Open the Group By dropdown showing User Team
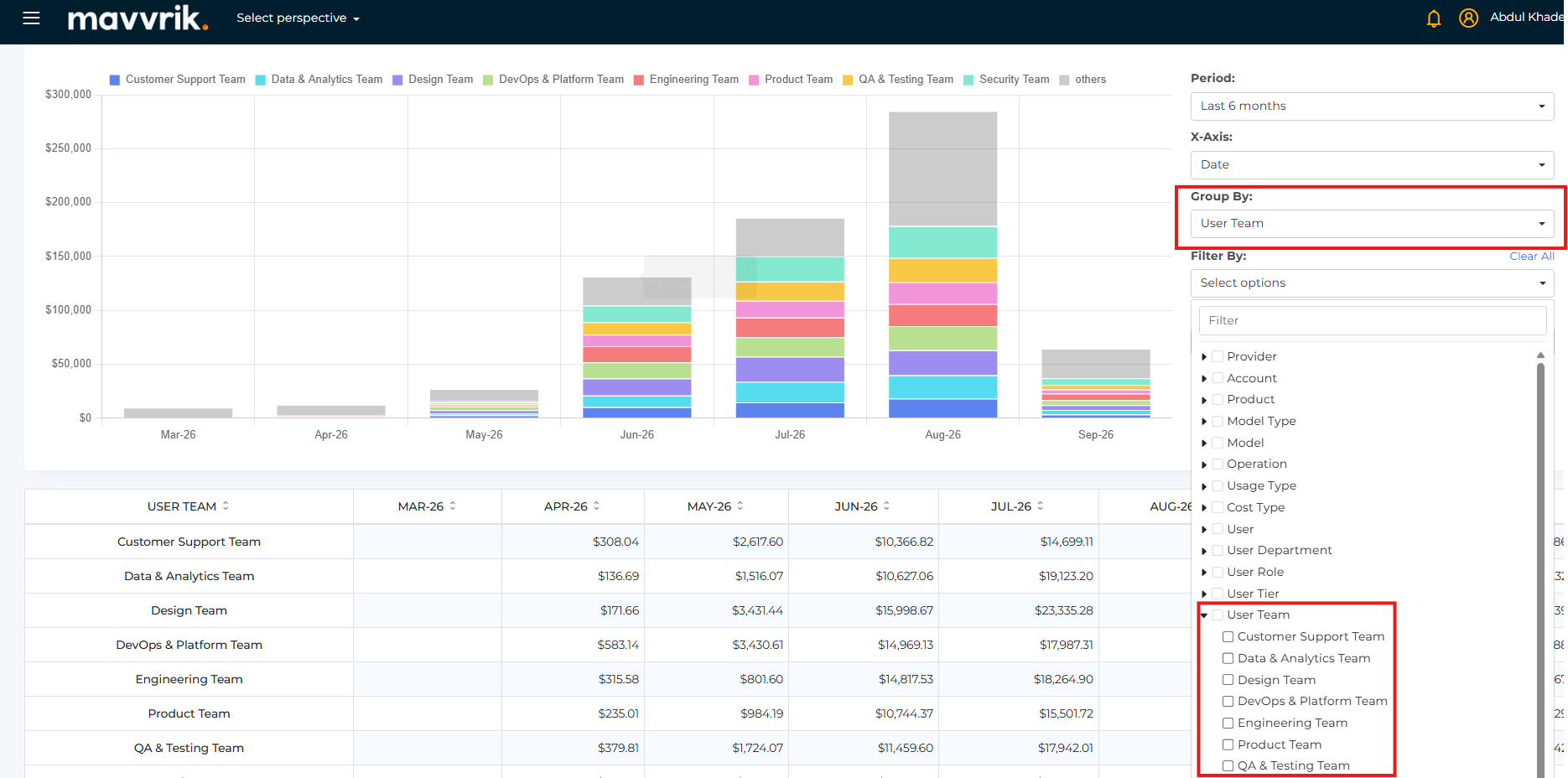 [1372, 224]
